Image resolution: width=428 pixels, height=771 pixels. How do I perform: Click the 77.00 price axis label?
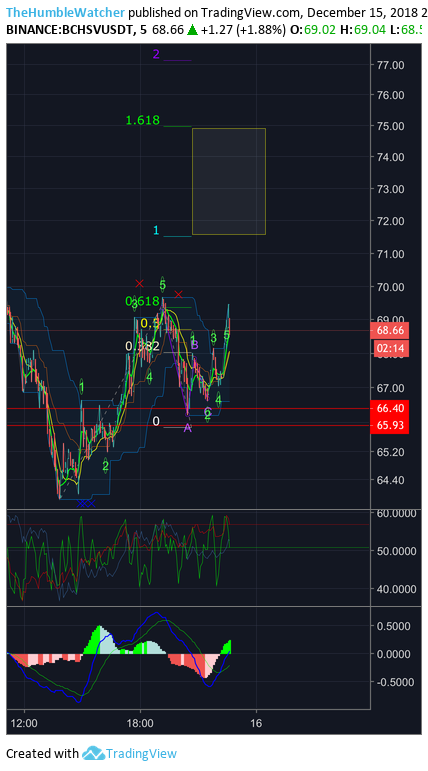tap(391, 65)
